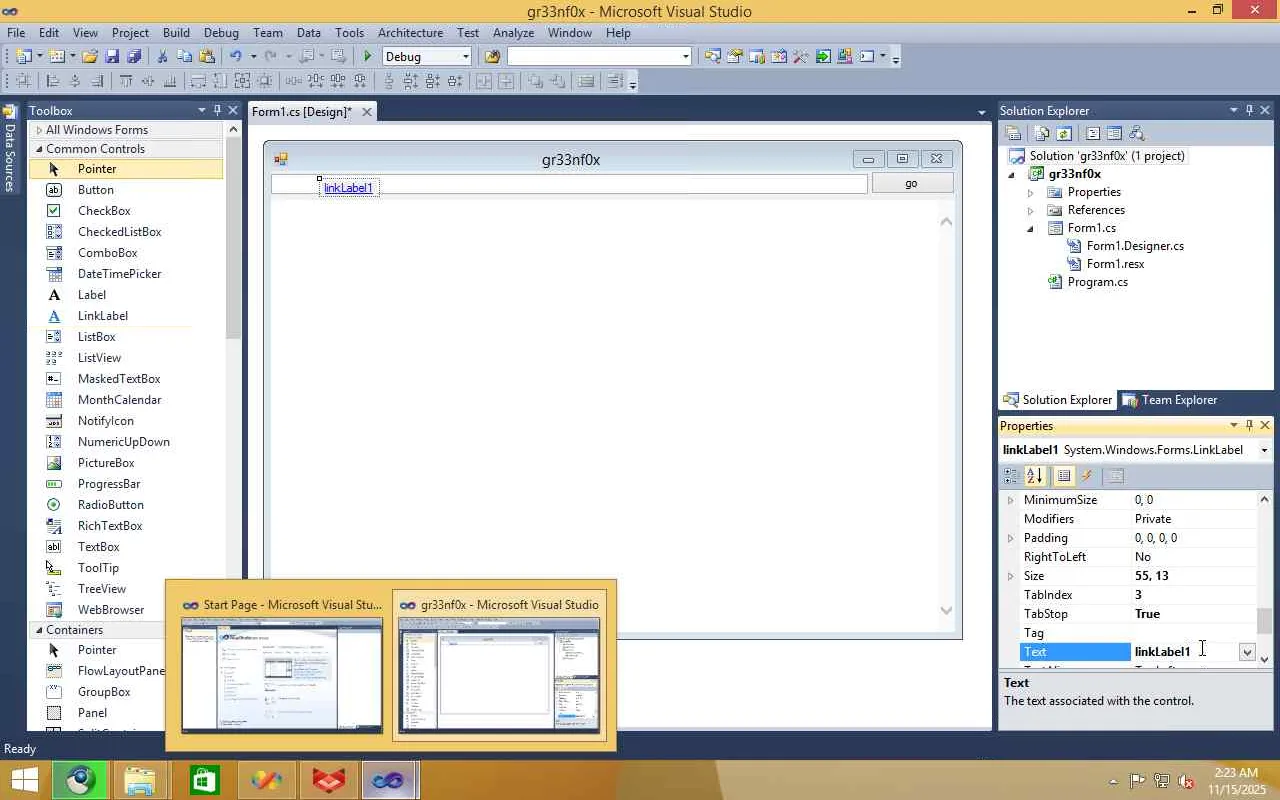Click the Align to Grid layout icon
Viewport: 1280px width, 800px height.
(22, 82)
